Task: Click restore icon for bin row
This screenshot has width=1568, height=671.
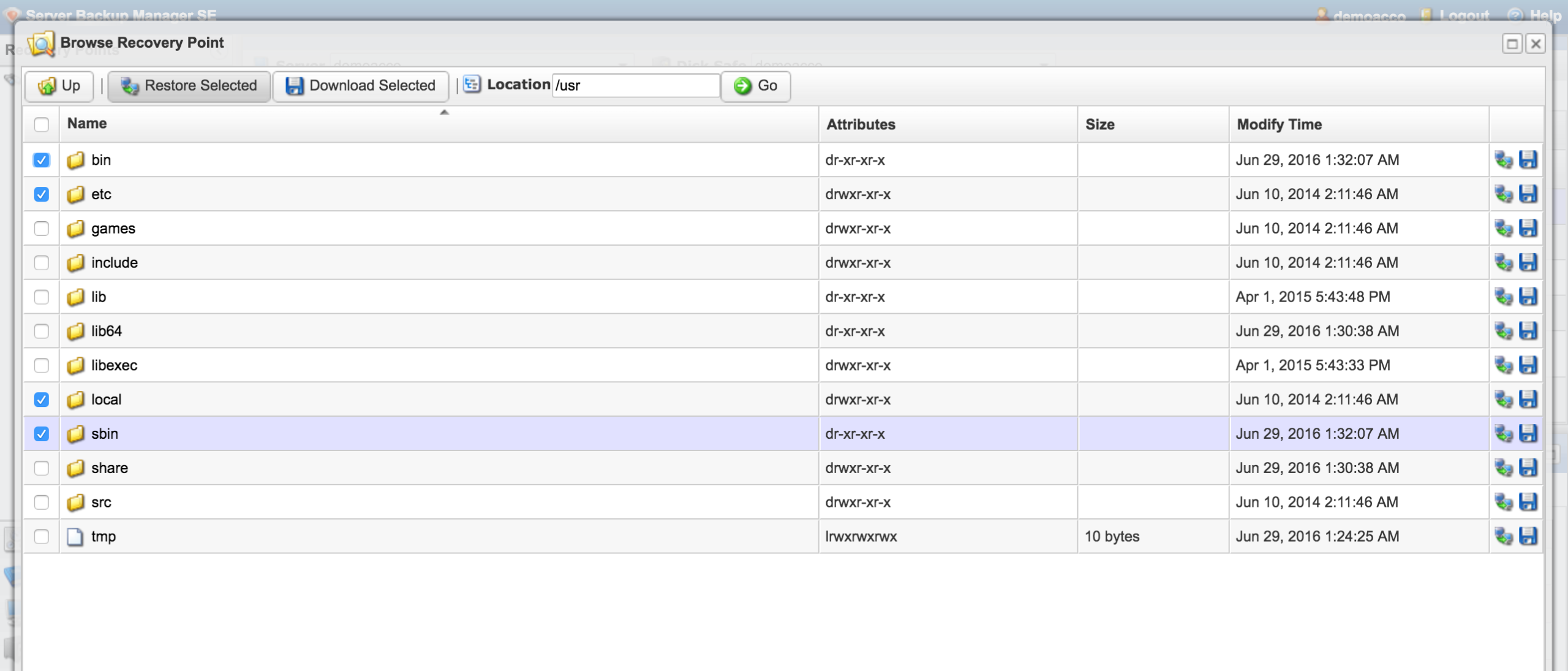Action: click(1503, 160)
